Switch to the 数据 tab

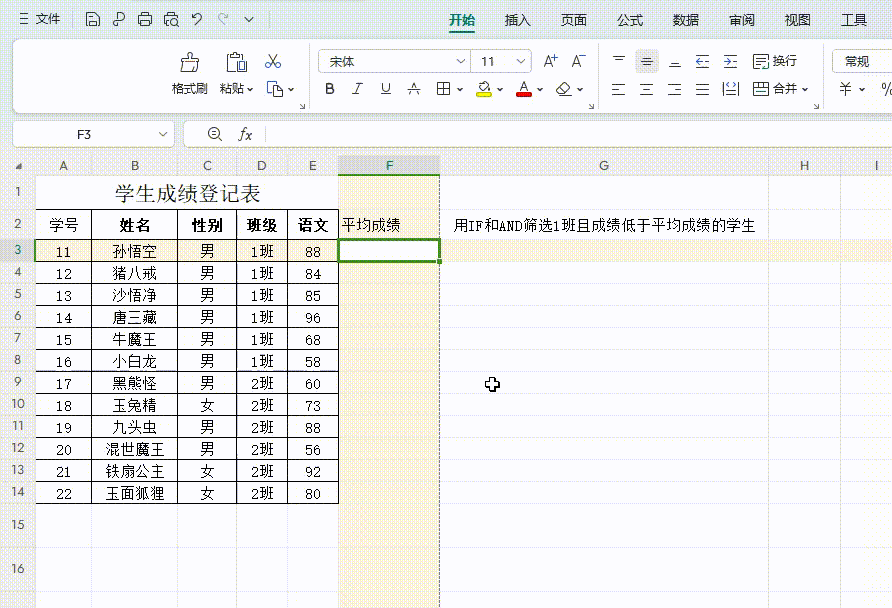[x=685, y=20]
